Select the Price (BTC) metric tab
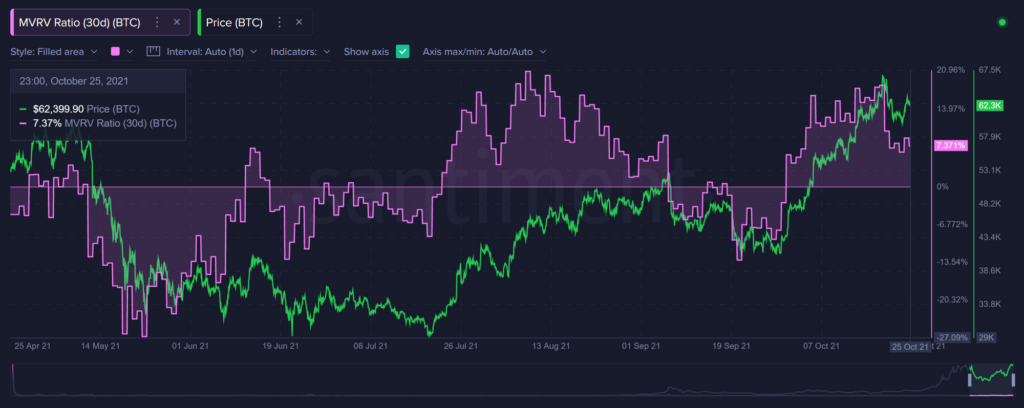The image size is (1024, 408). (234, 22)
